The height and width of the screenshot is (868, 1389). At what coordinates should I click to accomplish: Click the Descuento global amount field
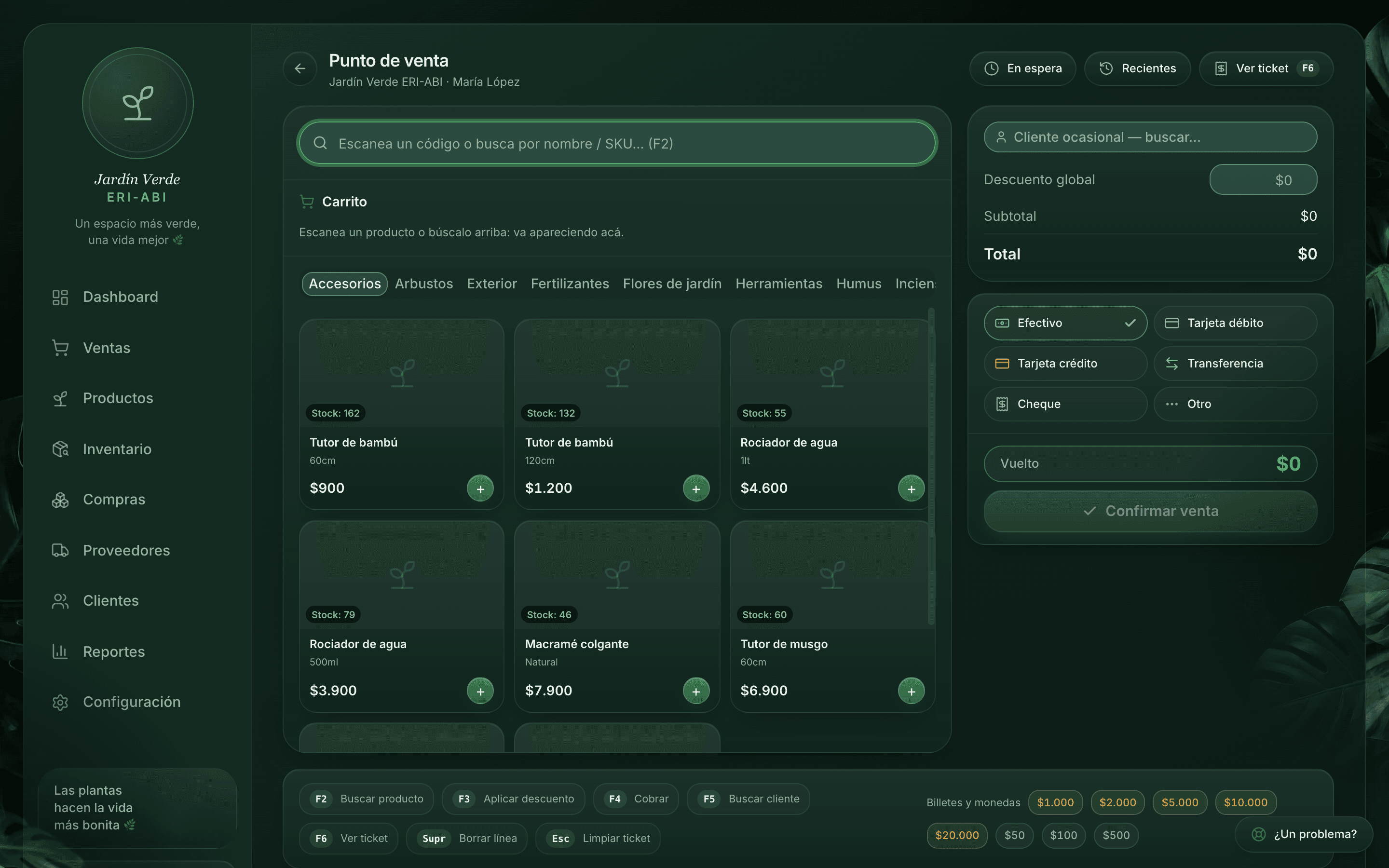tap(1263, 180)
